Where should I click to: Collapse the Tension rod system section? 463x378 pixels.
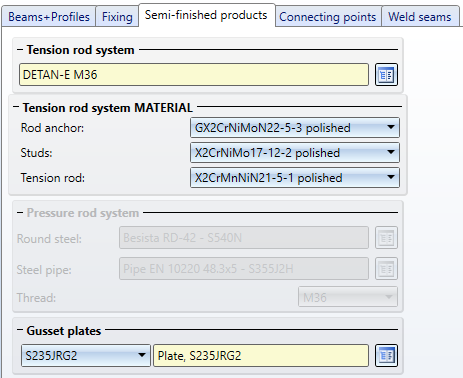tap(20, 50)
